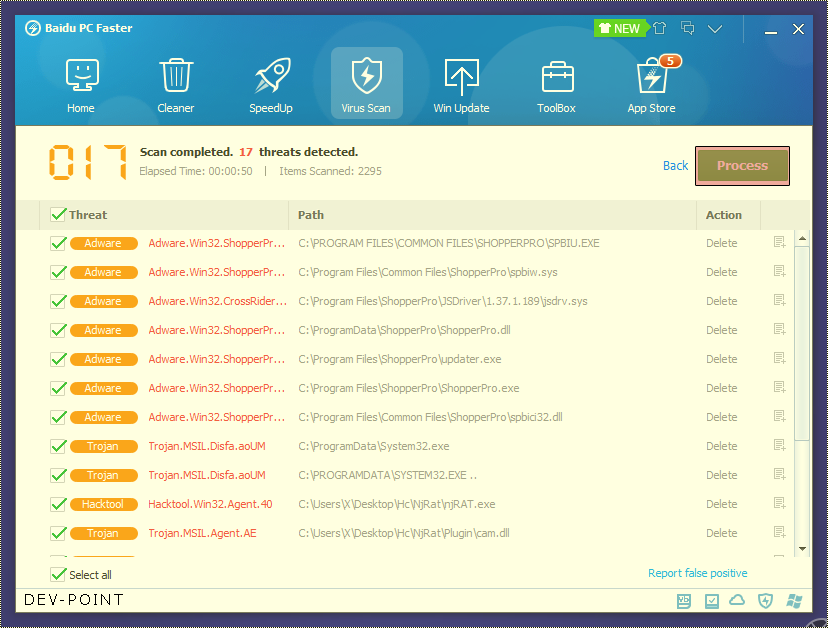The image size is (828, 628).
Task: Uncheck the ShopperPro.dll threat row
Action: point(58,330)
